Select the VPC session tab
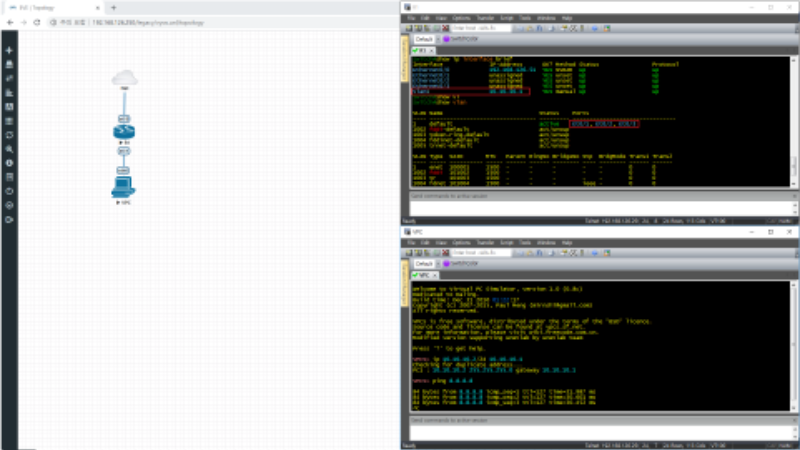This screenshot has height=450, width=800. pyautogui.click(x=423, y=273)
